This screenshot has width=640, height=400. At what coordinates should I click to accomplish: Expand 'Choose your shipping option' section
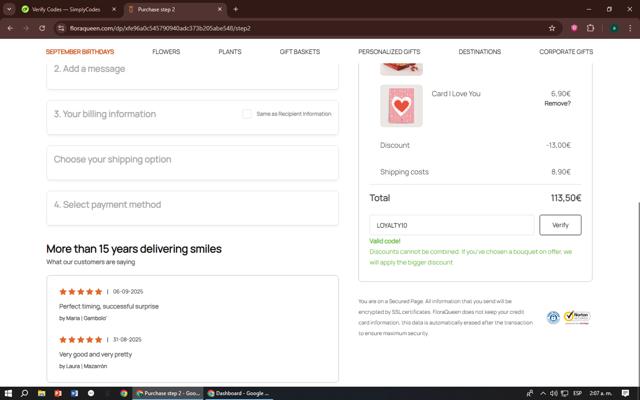point(192,162)
